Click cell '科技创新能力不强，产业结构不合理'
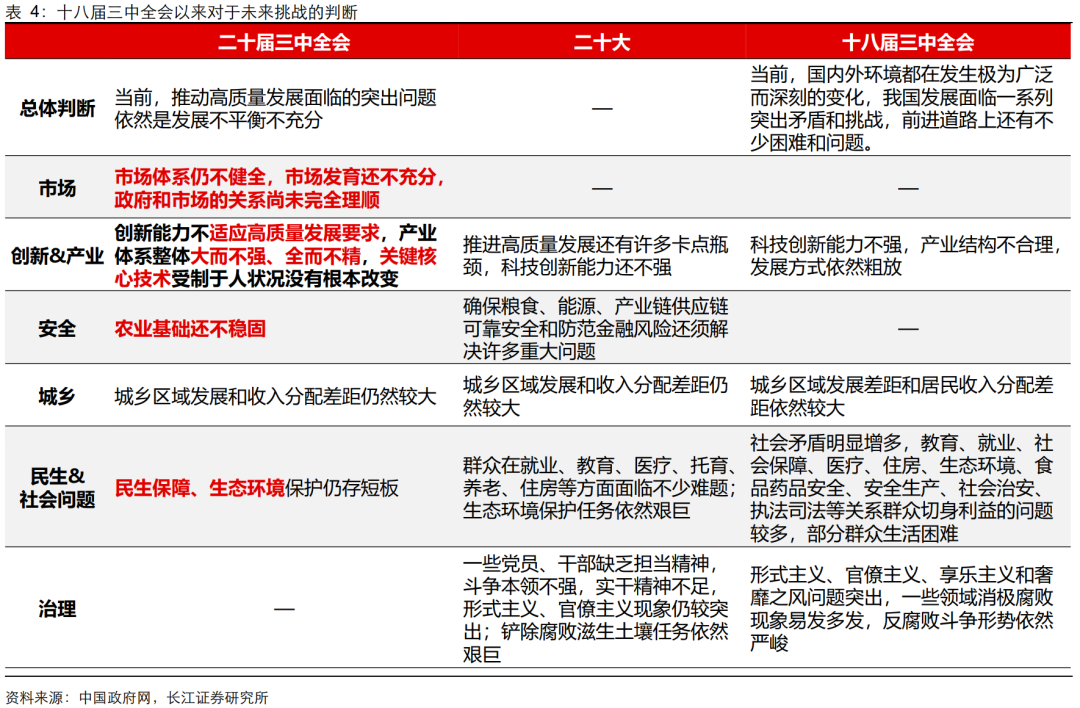Viewport: 1080px width, 708px height. (905, 256)
